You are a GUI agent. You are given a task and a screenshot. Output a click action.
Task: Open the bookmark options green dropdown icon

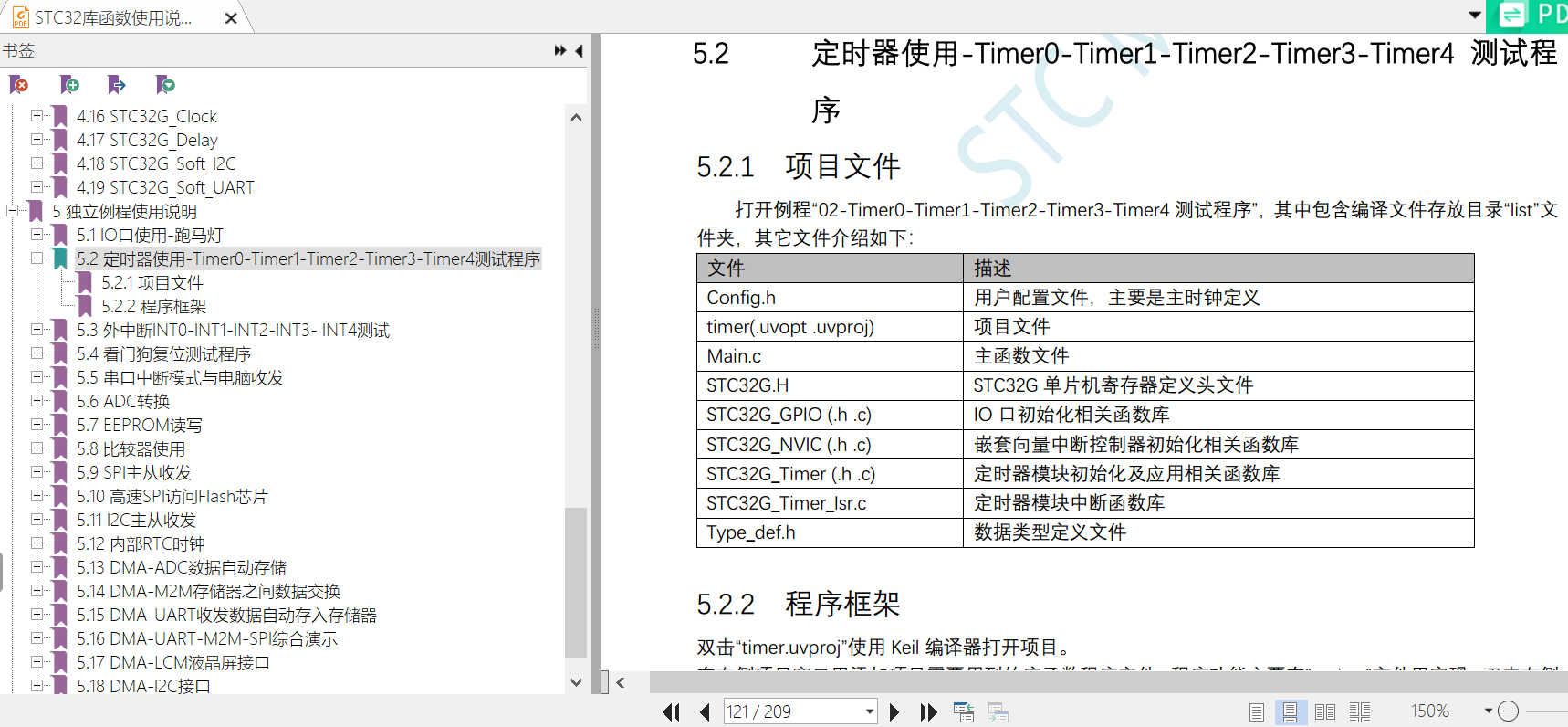pos(165,85)
